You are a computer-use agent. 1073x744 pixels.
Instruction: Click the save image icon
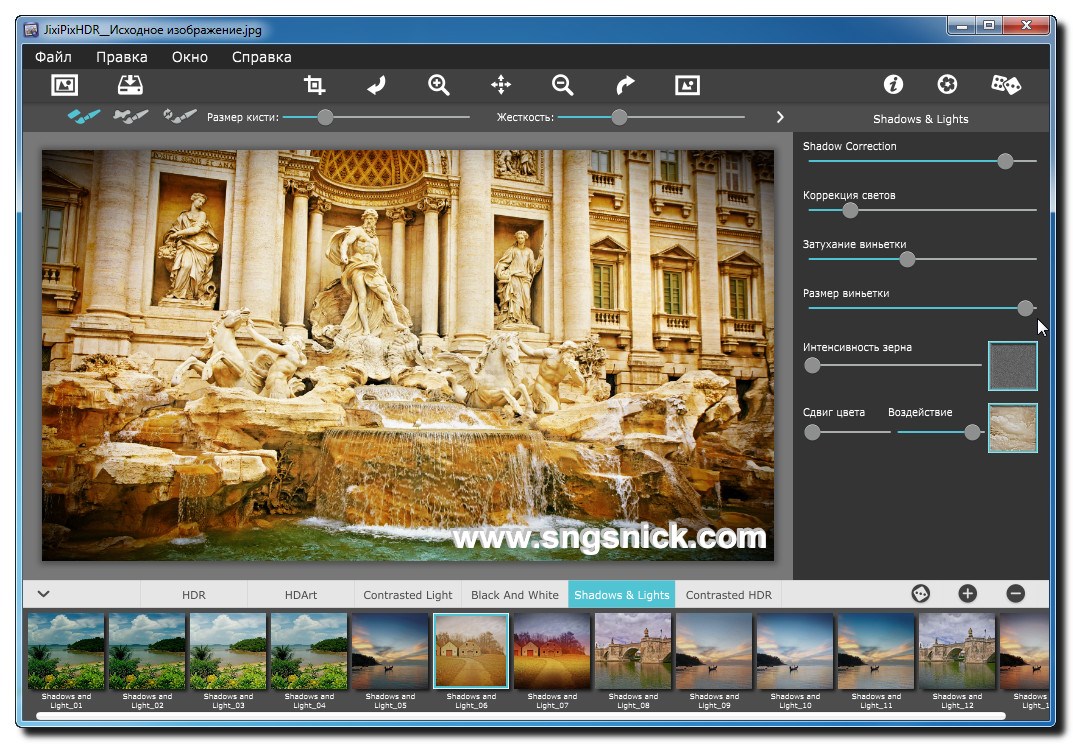pyautogui.click(x=130, y=85)
